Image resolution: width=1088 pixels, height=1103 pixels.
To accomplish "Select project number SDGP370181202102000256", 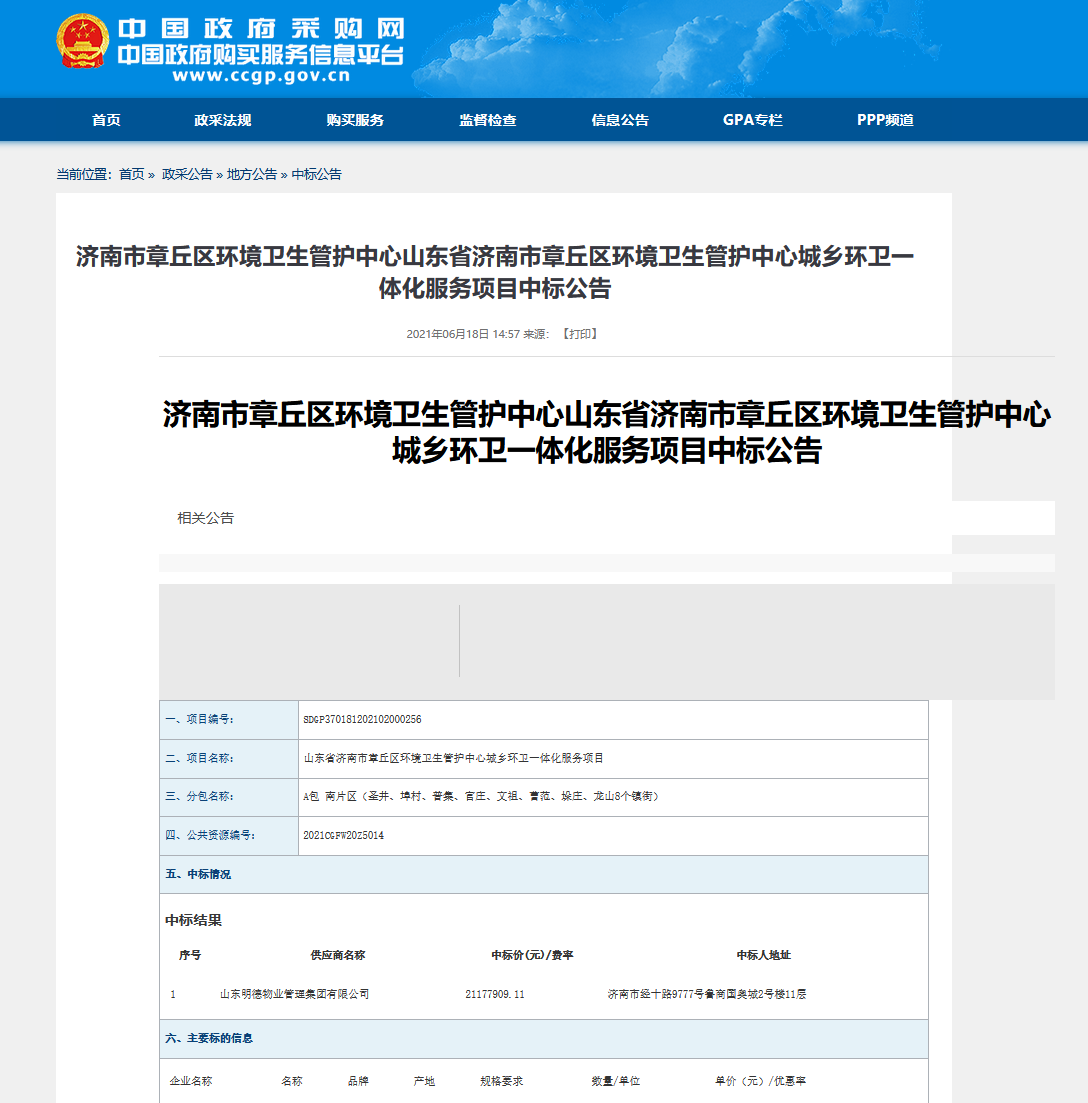I will coord(362,720).
